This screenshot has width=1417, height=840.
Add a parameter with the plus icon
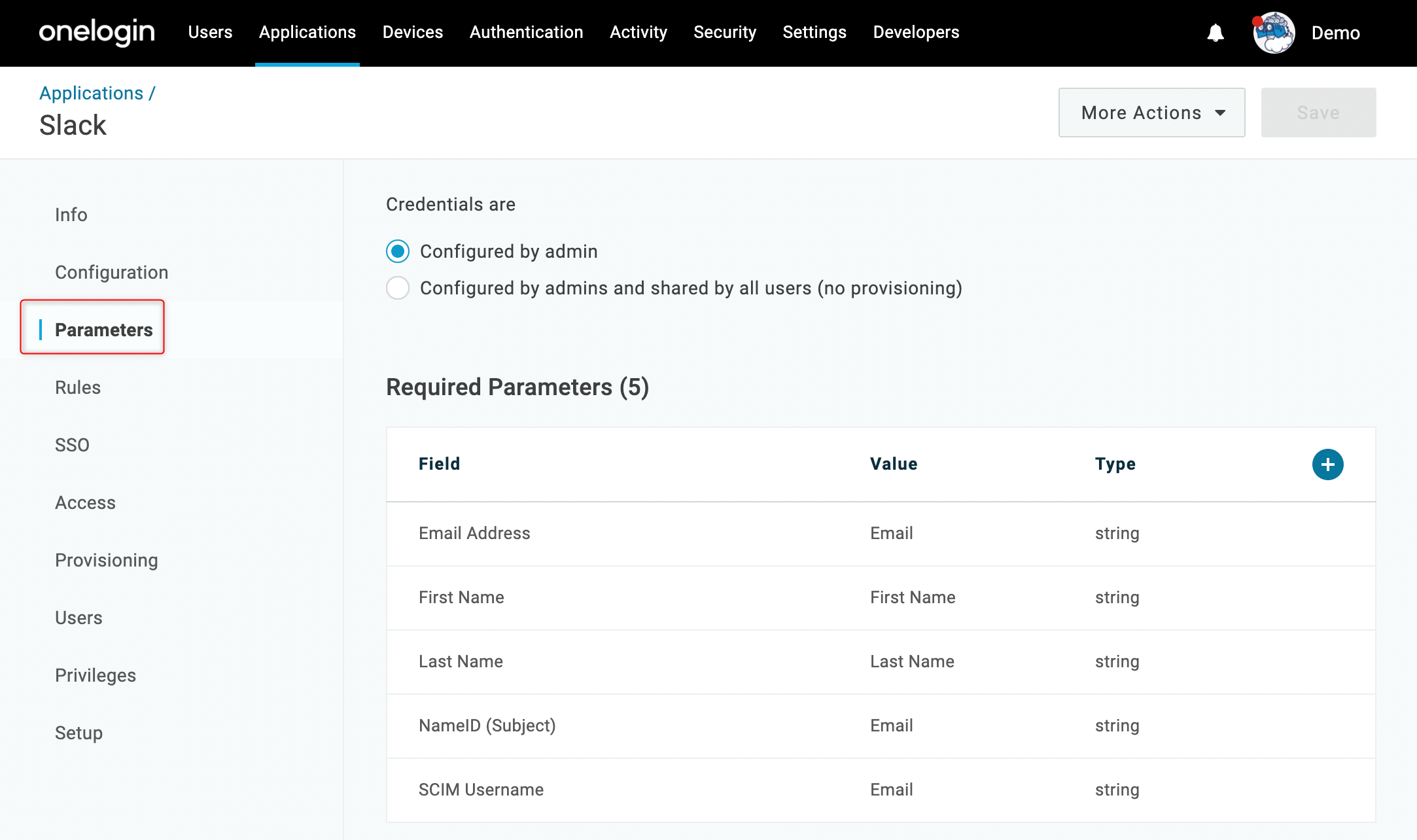[1327, 464]
